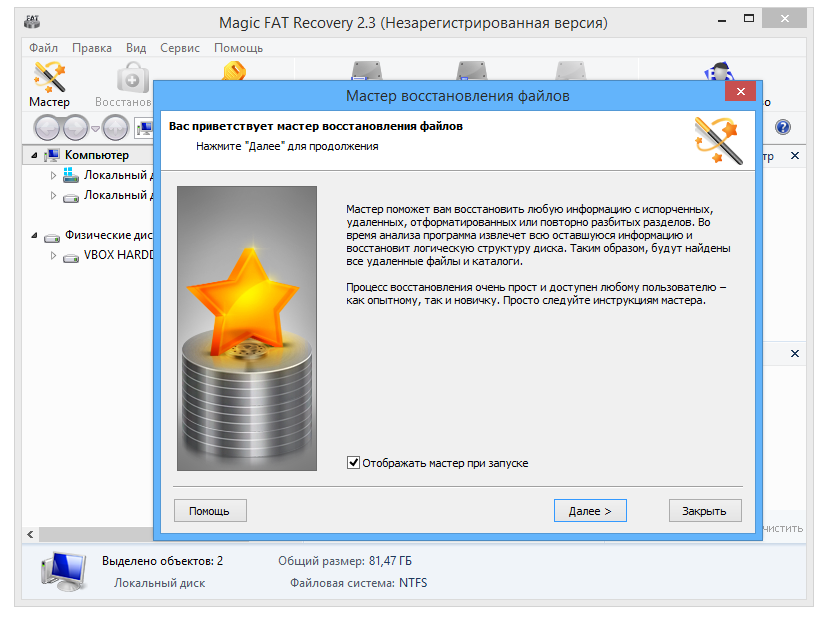Select first Локальный disk with Windows icon
The width and height of the screenshot is (838, 623).
(108, 175)
